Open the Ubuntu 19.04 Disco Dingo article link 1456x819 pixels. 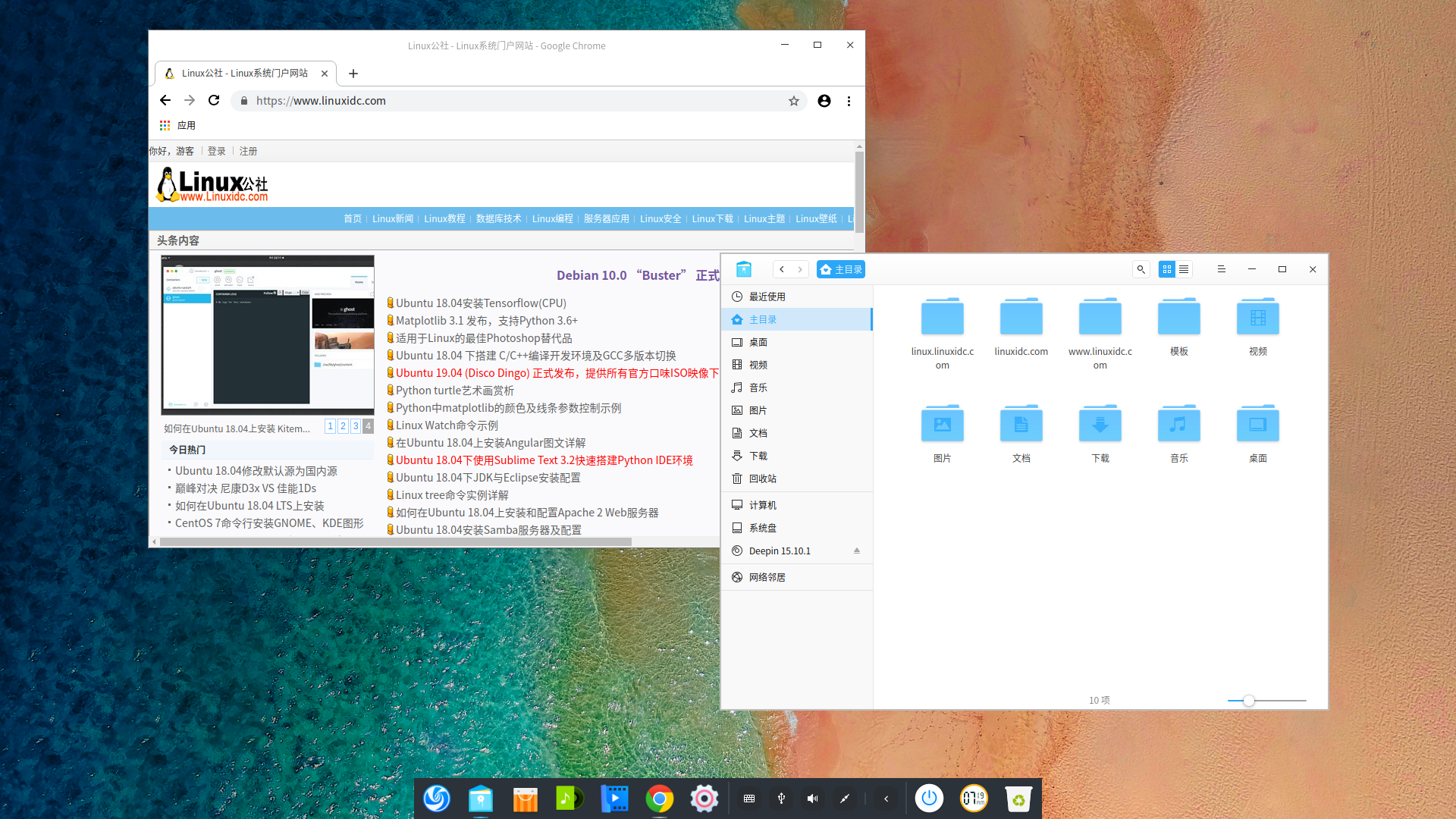[557, 373]
